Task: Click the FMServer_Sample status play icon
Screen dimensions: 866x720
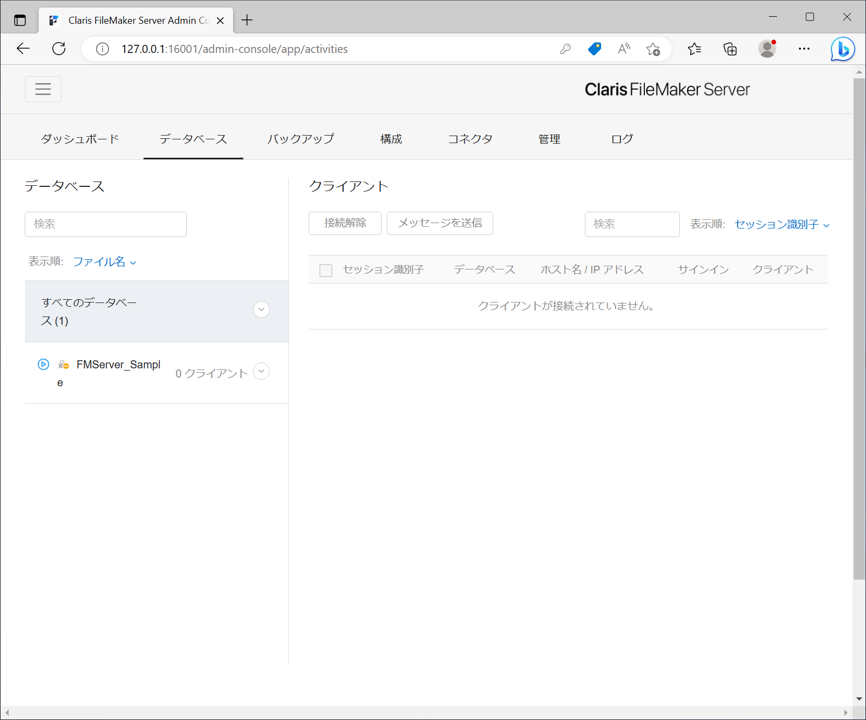Action: pos(43,364)
